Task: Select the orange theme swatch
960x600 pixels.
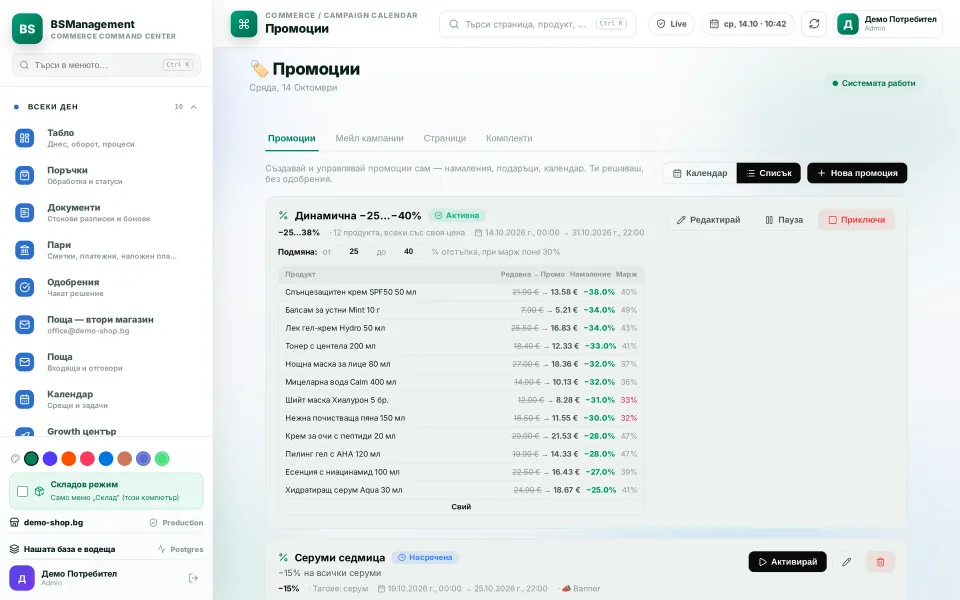Action: click(69, 459)
